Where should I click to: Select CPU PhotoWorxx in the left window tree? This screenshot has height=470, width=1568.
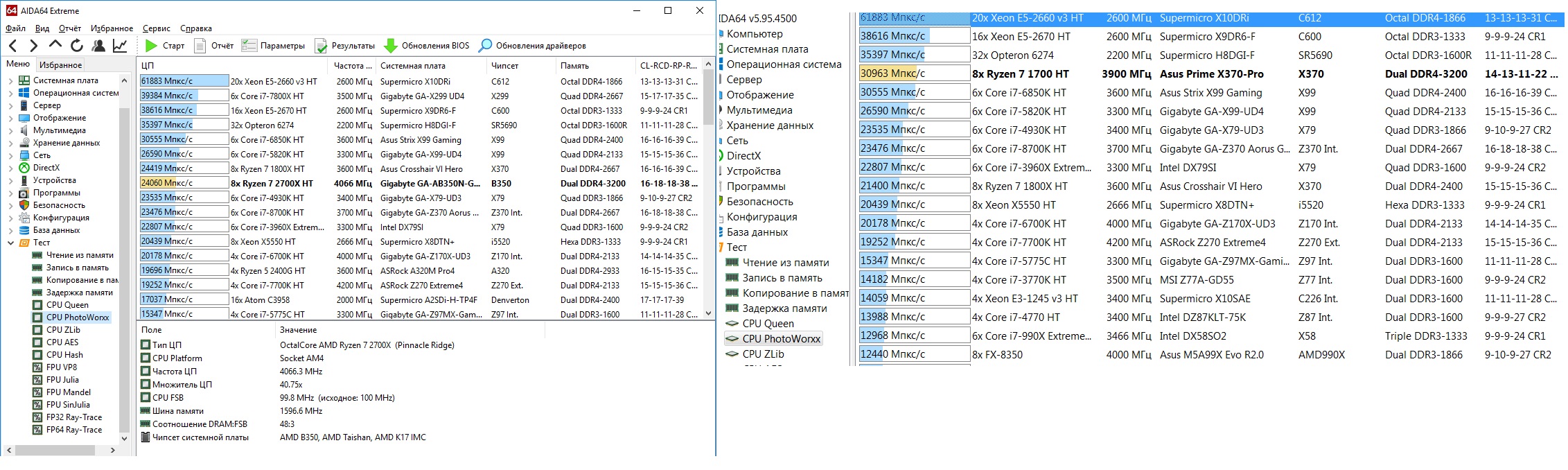tap(78, 317)
